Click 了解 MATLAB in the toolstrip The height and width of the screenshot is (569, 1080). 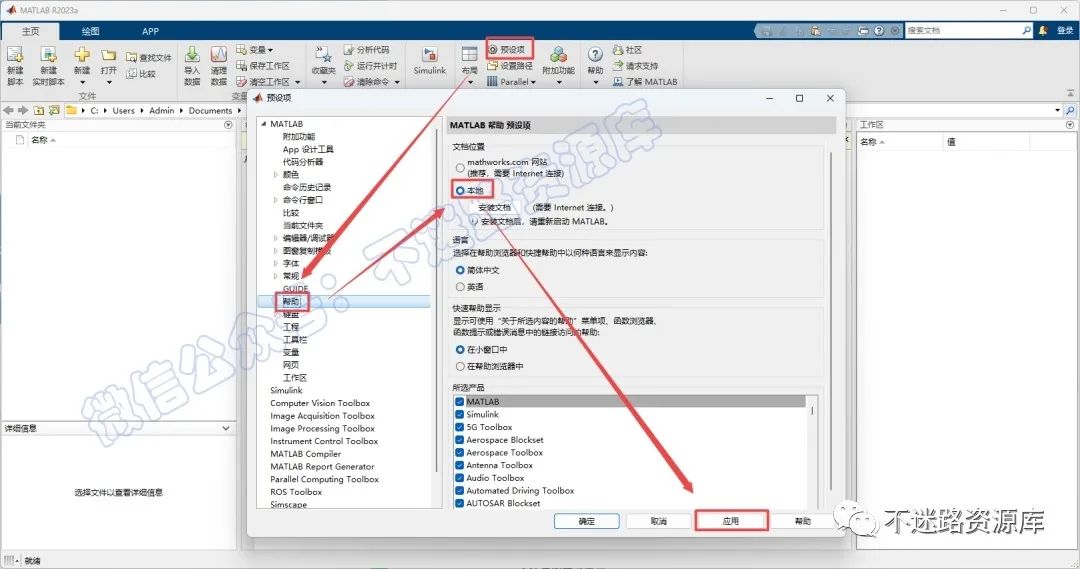[x=645, y=81]
